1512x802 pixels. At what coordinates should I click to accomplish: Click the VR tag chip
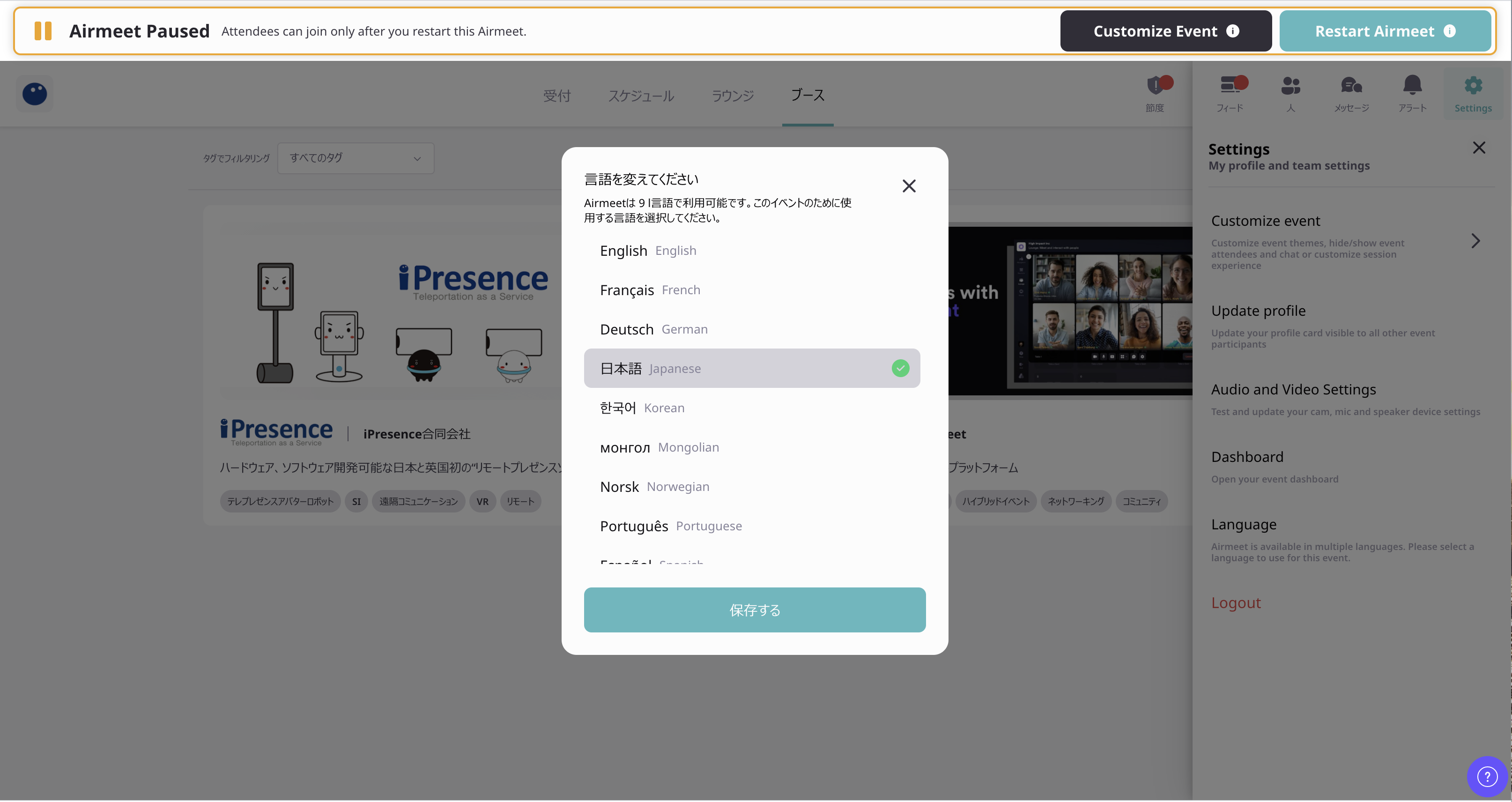[x=482, y=501]
